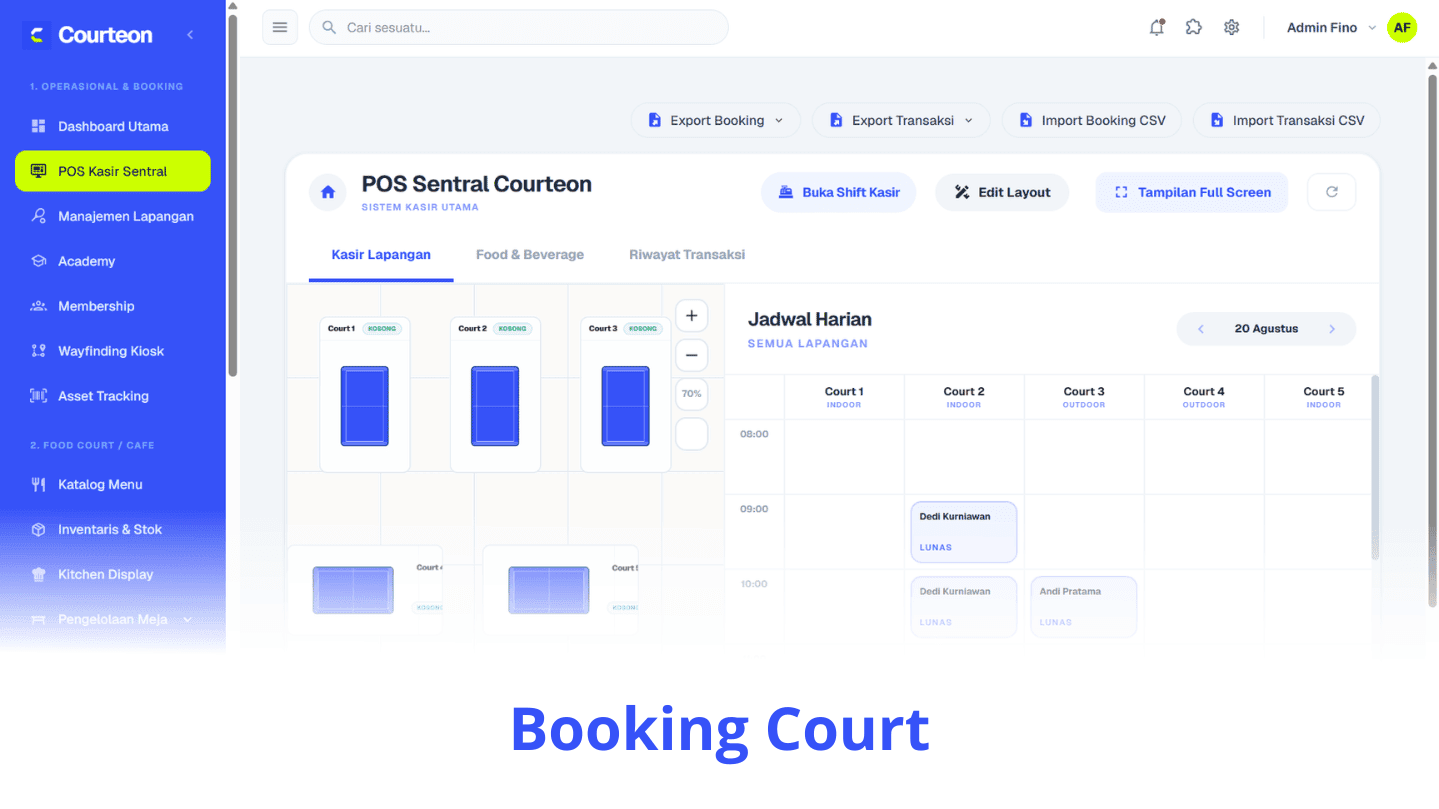Viewport: 1439px width, 809px height.
Task: Go to previous date with left arrow
Action: pos(1201,329)
